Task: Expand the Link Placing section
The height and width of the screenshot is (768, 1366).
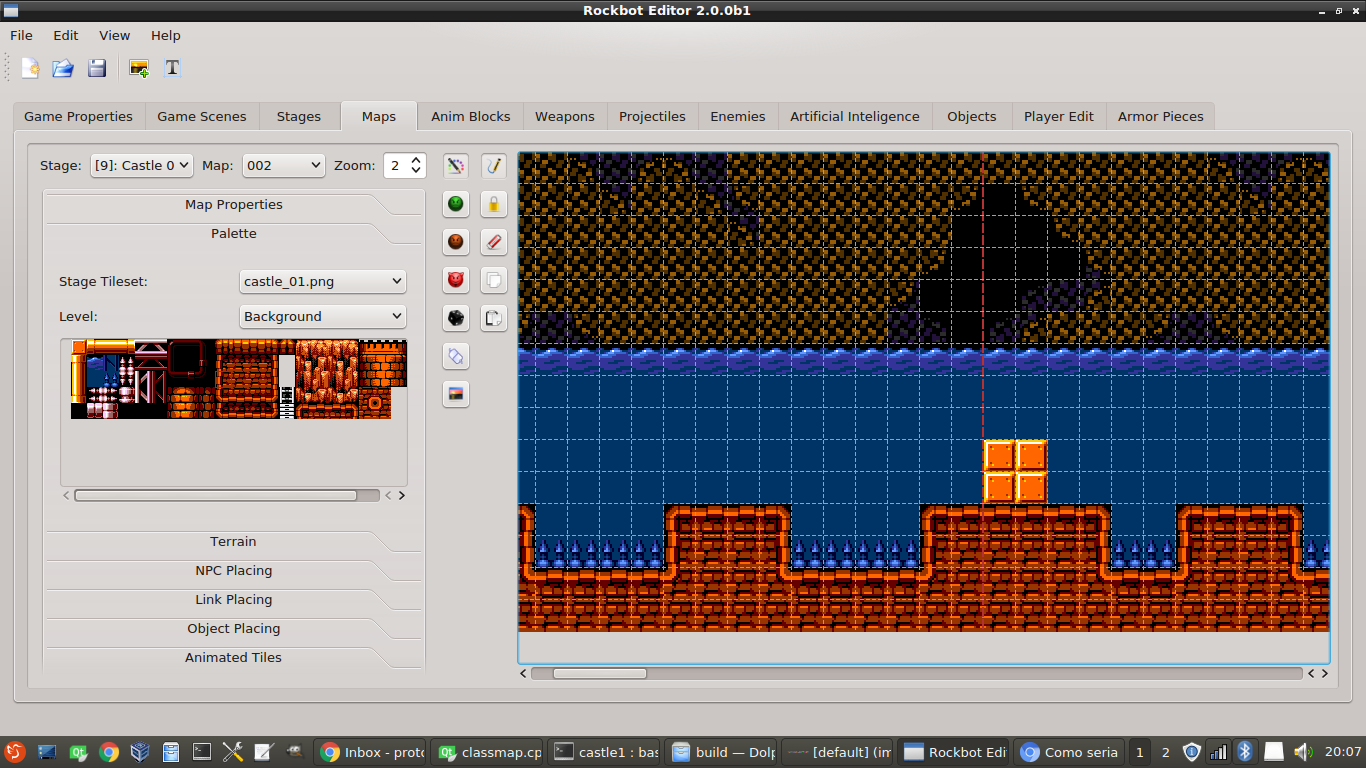Action: 234,599
